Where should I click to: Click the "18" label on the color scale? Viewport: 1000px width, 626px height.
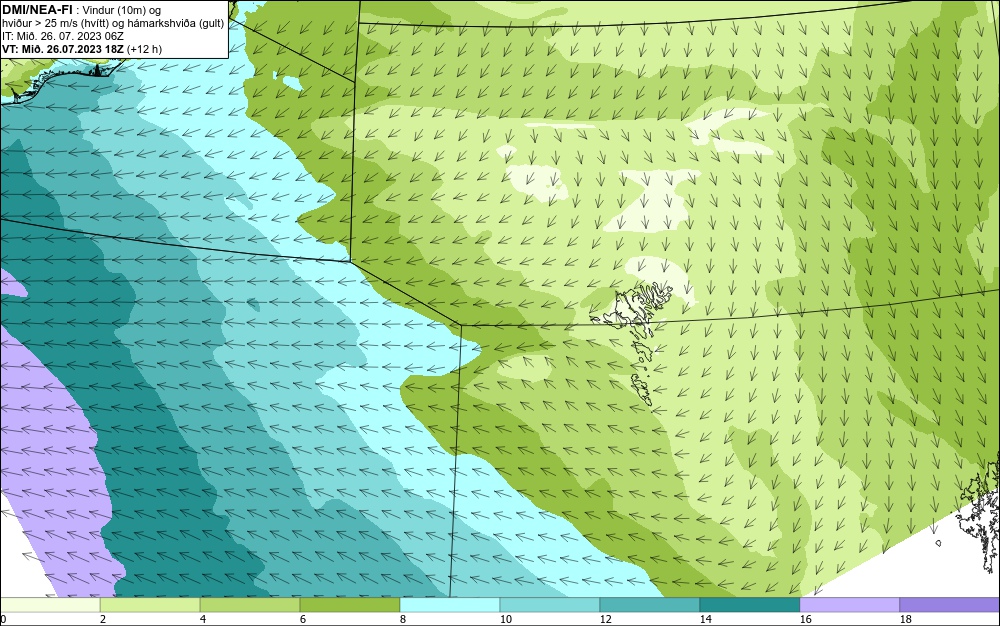906,619
